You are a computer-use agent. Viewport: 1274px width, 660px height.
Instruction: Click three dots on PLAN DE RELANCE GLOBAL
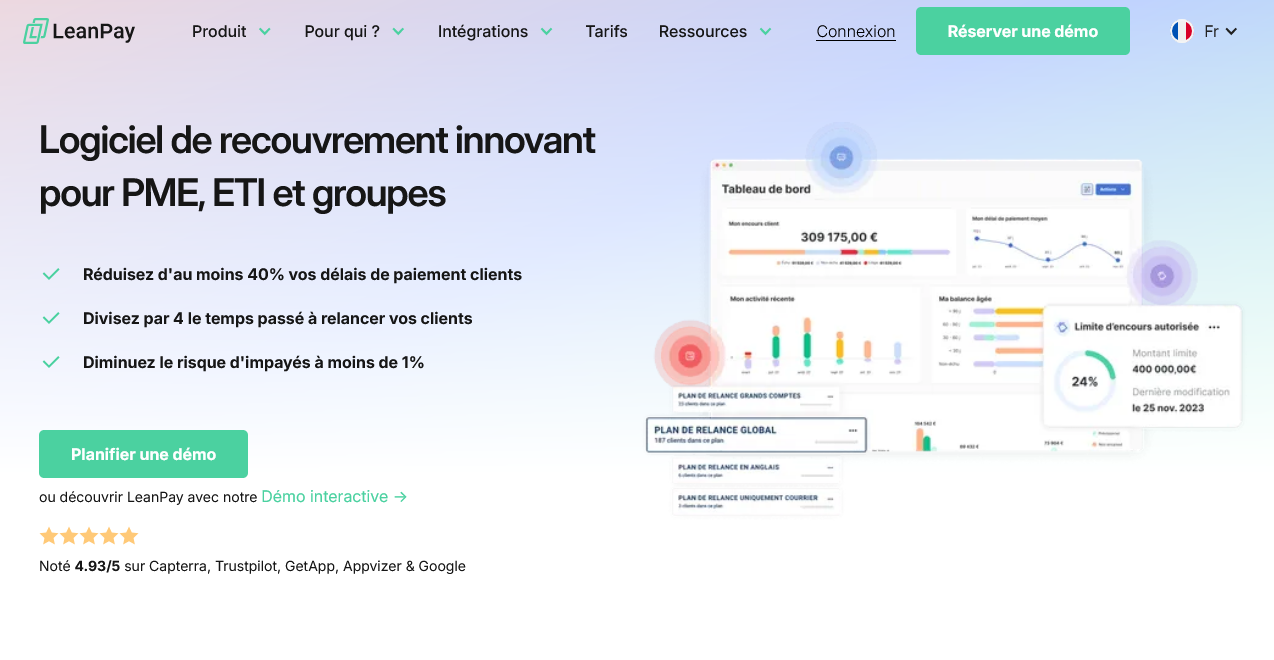point(852,430)
